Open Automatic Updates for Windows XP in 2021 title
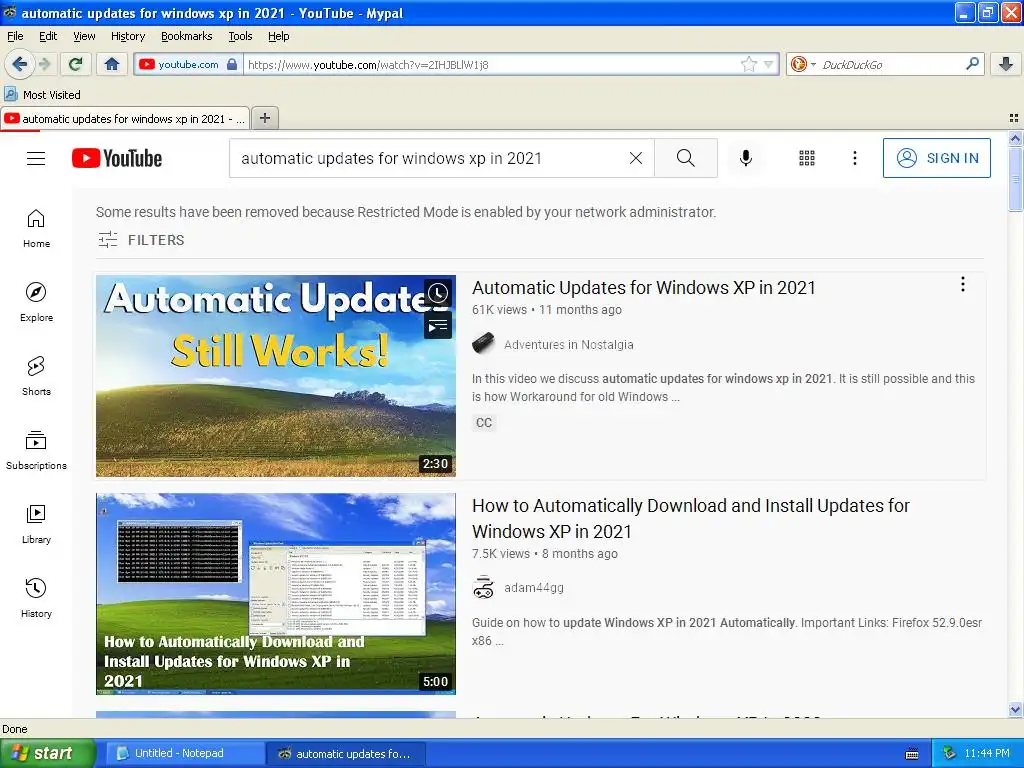 (643, 287)
